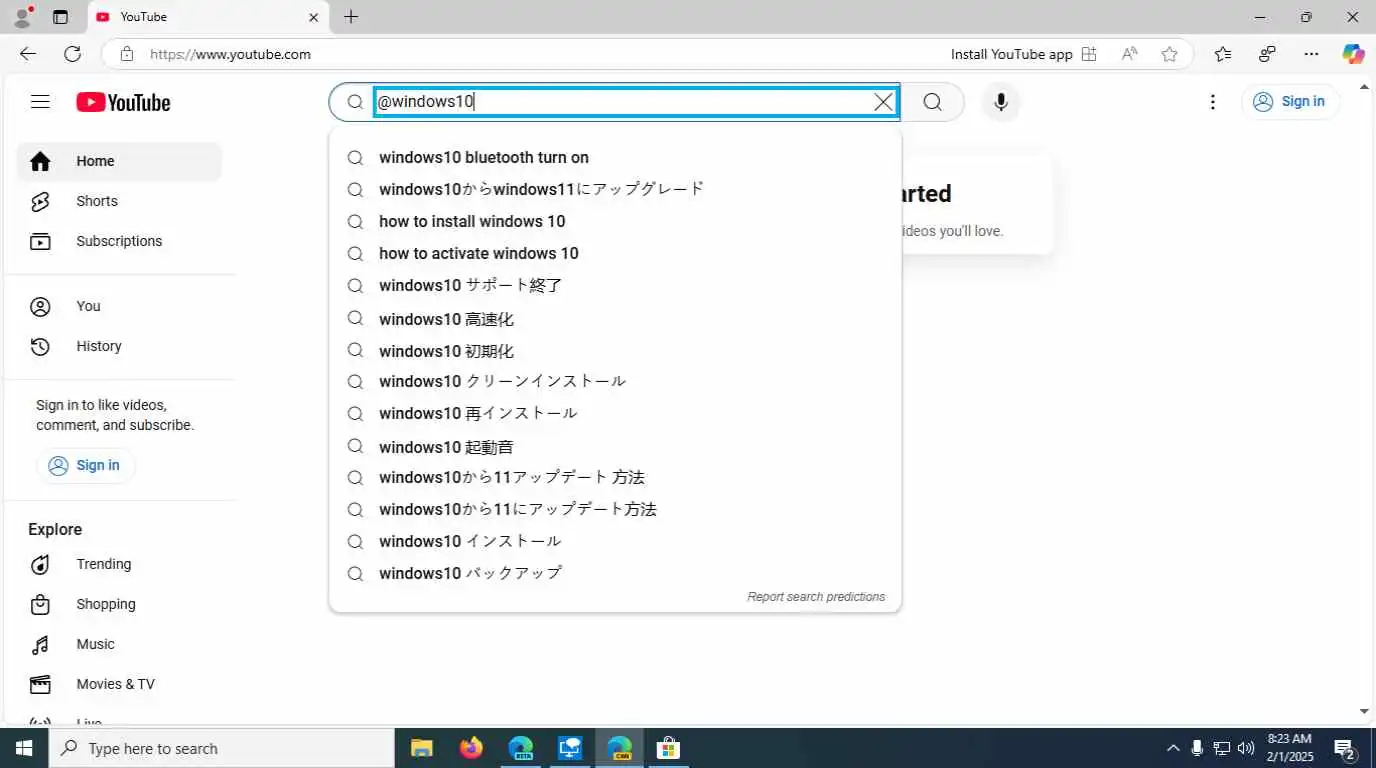The width and height of the screenshot is (1376, 768).
Task: Click Sign in button in the top right
Action: [1290, 101]
